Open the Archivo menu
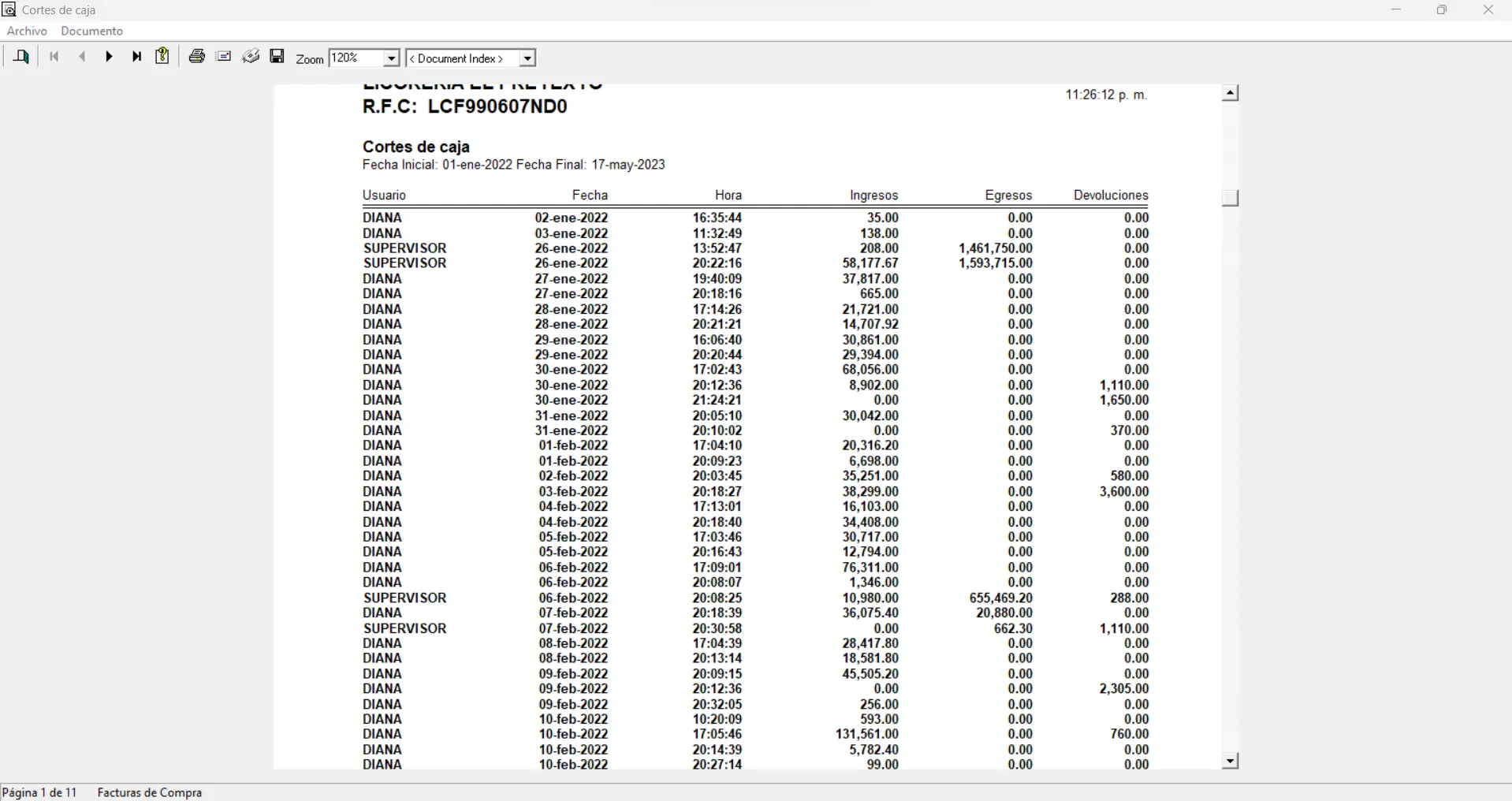The height and width of the screenshot is (801, 1512). tap(27, 31)
